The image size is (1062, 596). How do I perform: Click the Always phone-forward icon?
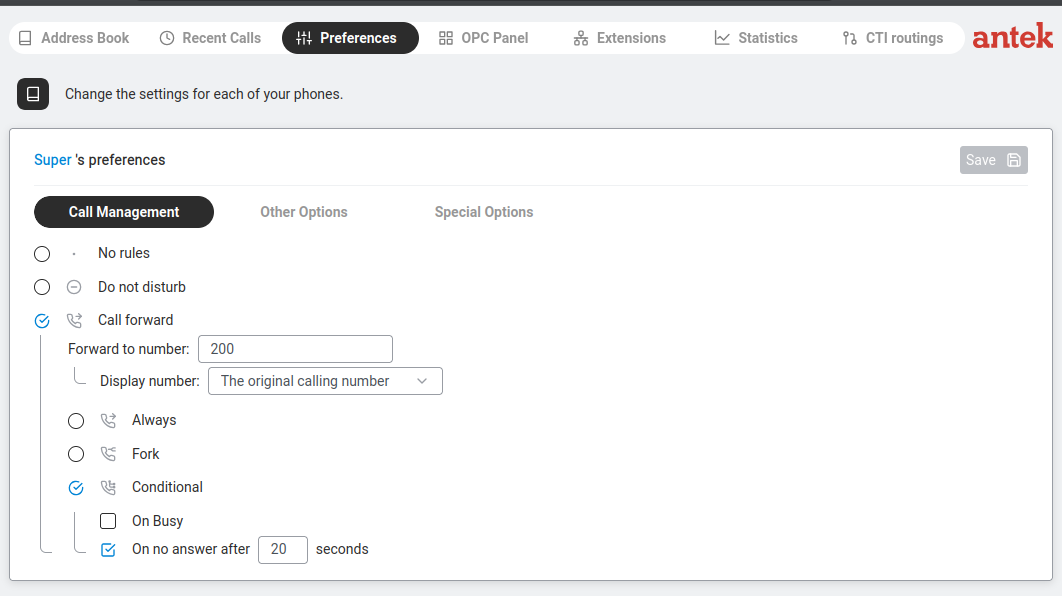coord(108,421)
